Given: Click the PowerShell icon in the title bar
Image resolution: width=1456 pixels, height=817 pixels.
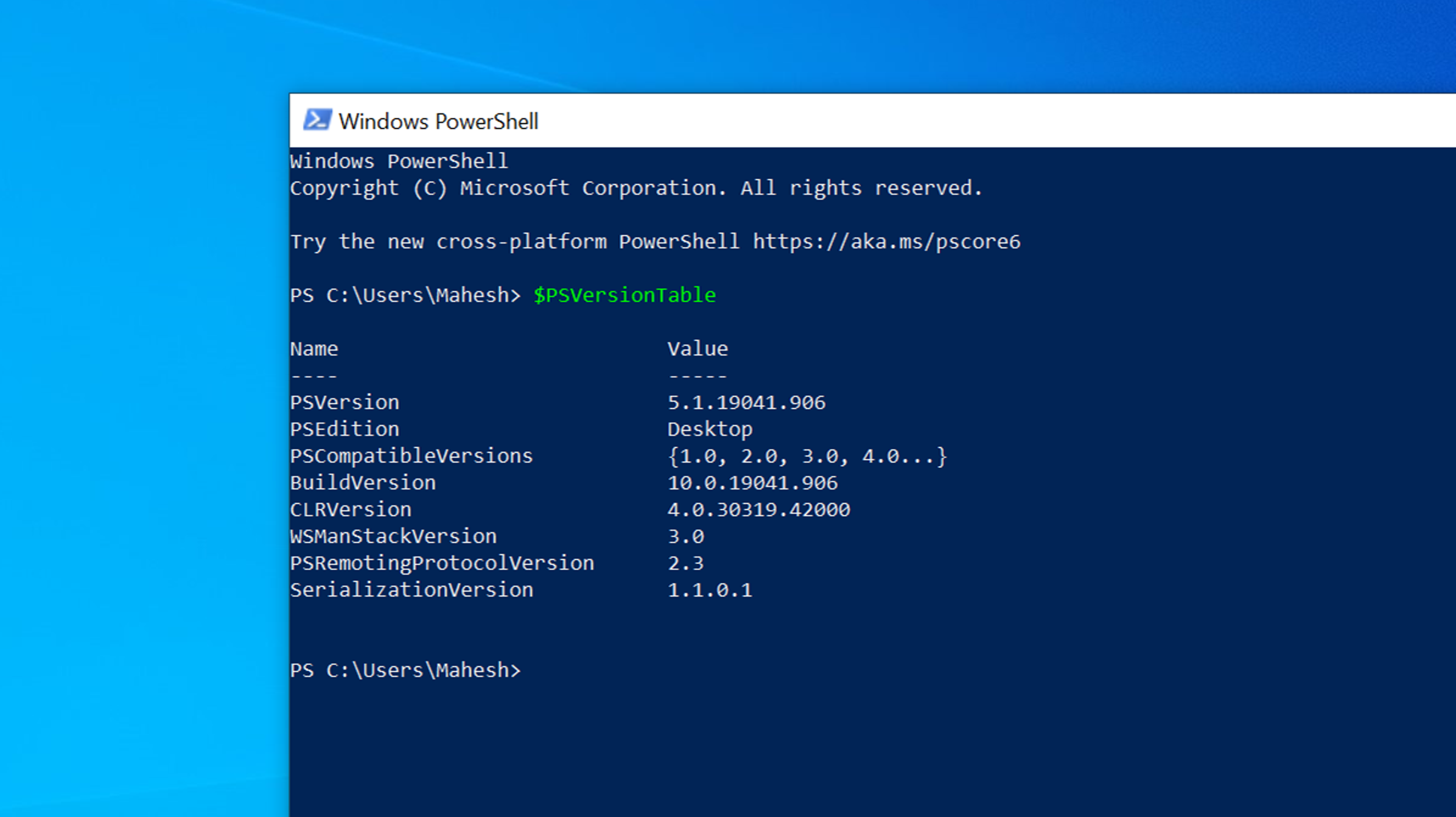Looking at the screenshot, I should pyautogui.click(x=317, y=119).
